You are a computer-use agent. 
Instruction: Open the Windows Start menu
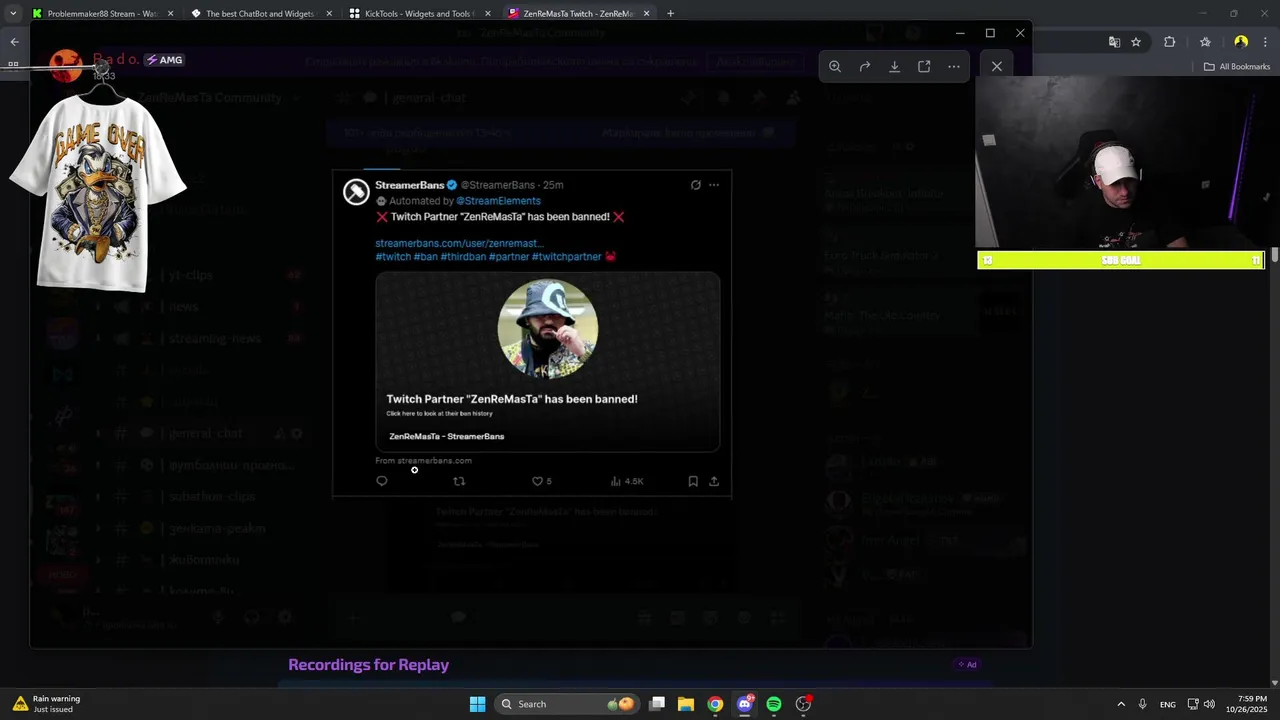(477, 704)
